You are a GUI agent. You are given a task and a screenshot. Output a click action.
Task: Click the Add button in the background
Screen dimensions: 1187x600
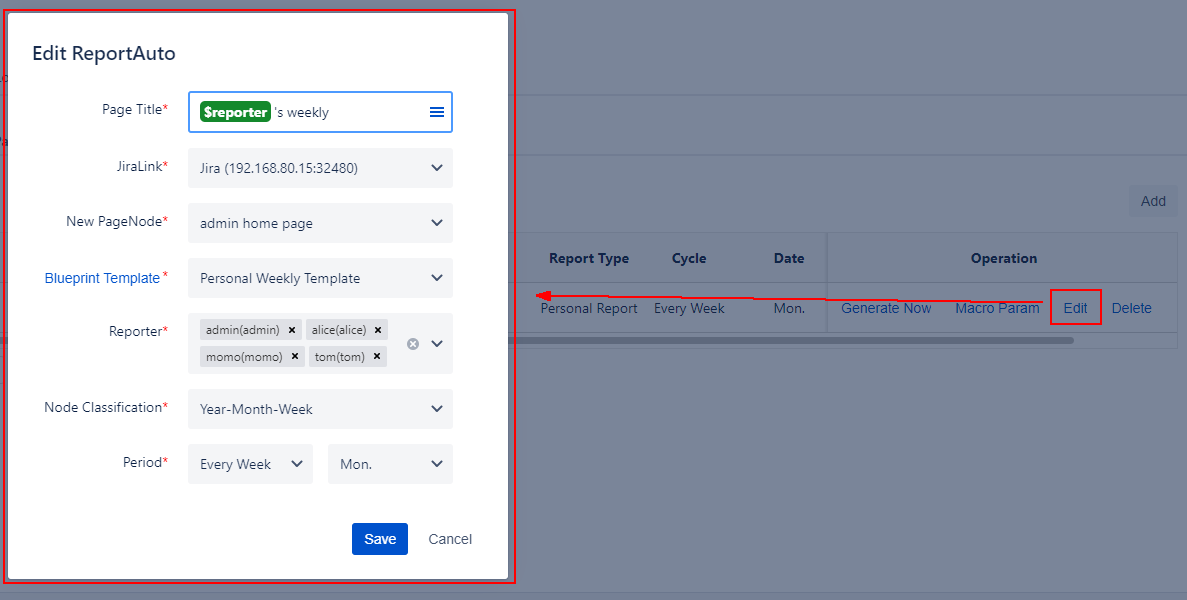point(1153,201)
